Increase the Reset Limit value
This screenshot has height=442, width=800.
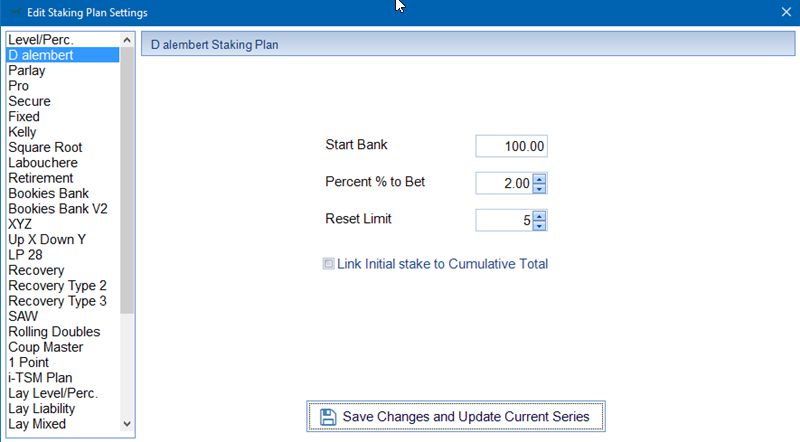pos(539,216)
